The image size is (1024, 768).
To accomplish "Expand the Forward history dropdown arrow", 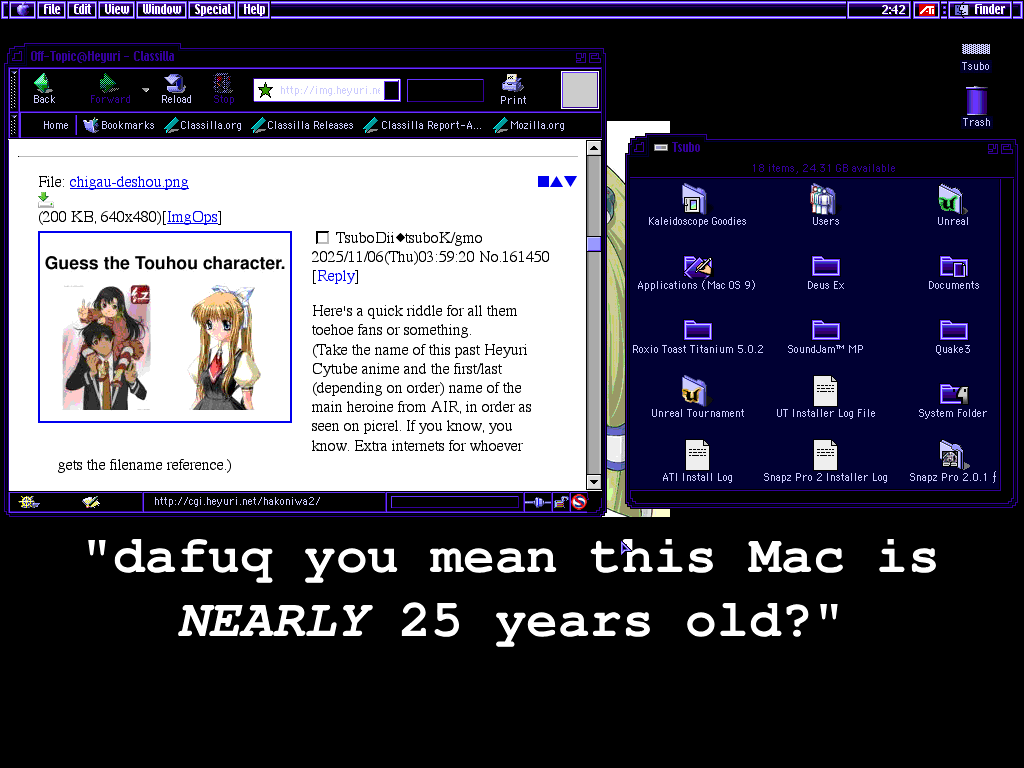I will (146, 89).
